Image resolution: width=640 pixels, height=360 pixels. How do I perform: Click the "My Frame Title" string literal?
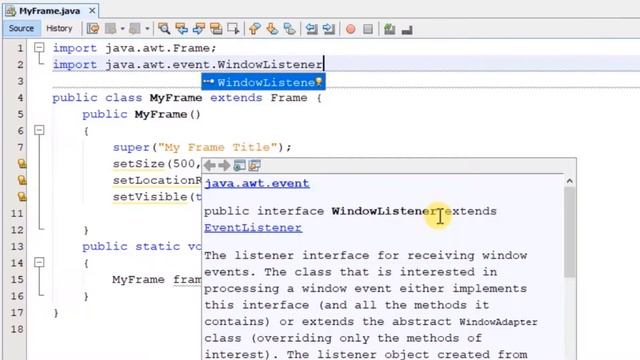(218, 147)
